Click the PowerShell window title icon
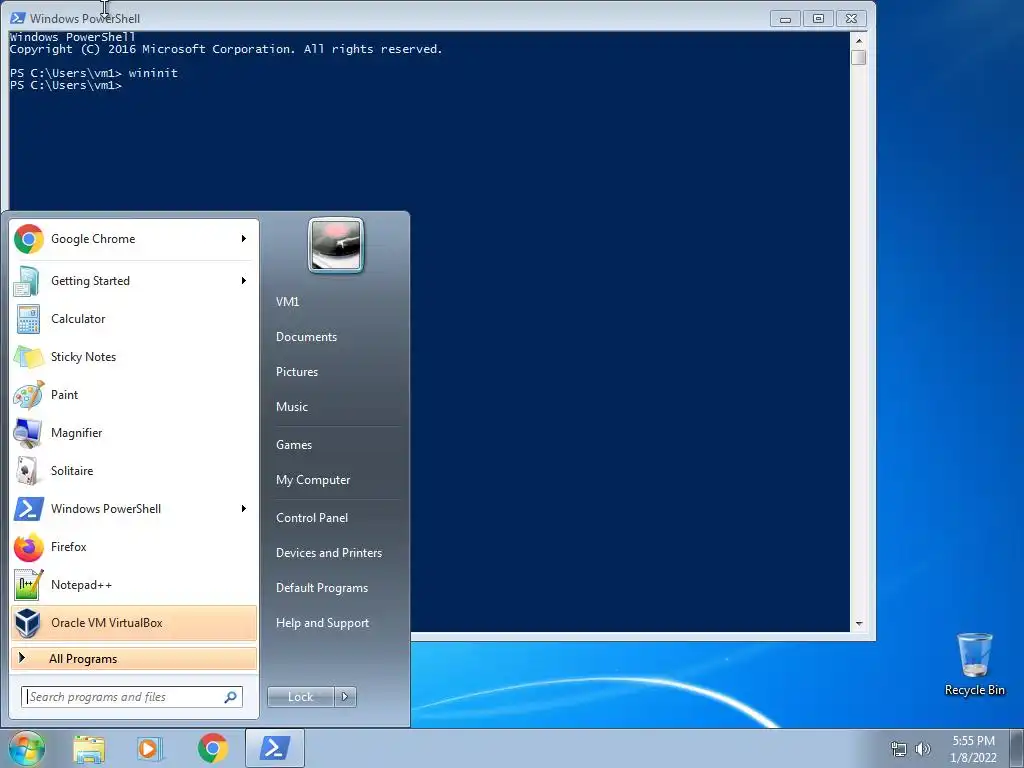The width and height of the screenshot is (1024, 768). [18, 18]
